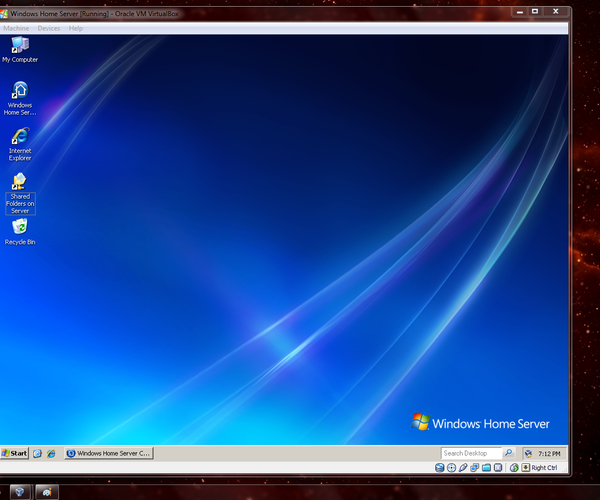
Task: Launch the Show Desktop quick launch icon
Action: tap(37, 454)
